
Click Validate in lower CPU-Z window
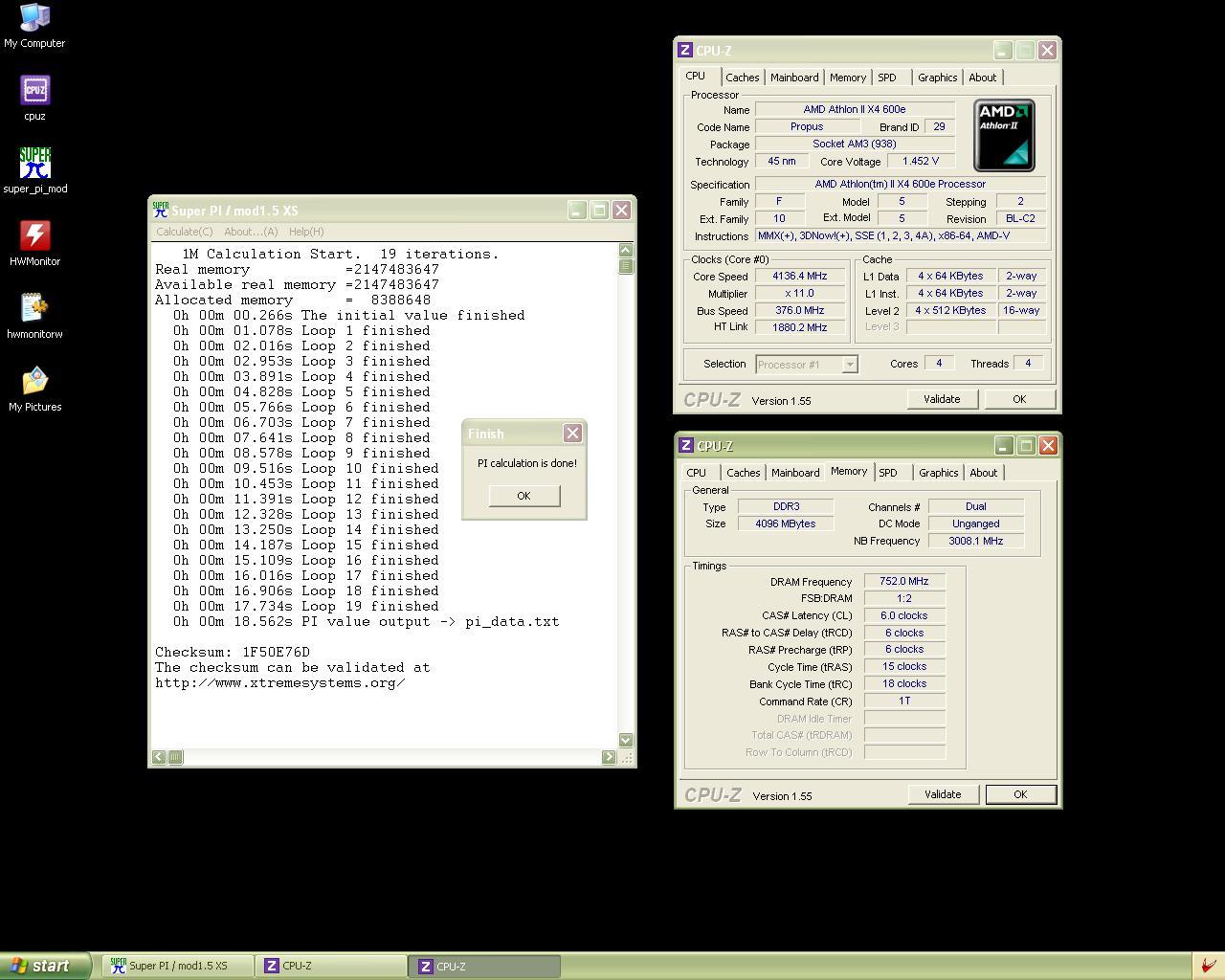[943, 794]
